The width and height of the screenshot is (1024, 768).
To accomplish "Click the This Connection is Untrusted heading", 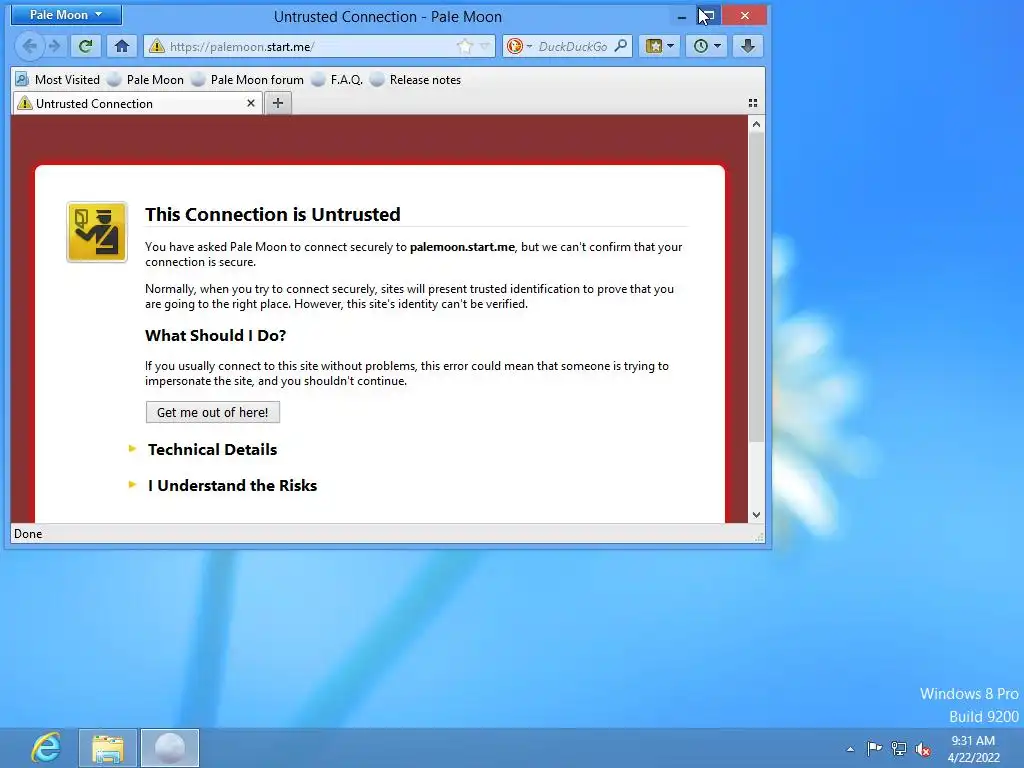I will click(273, 214).
